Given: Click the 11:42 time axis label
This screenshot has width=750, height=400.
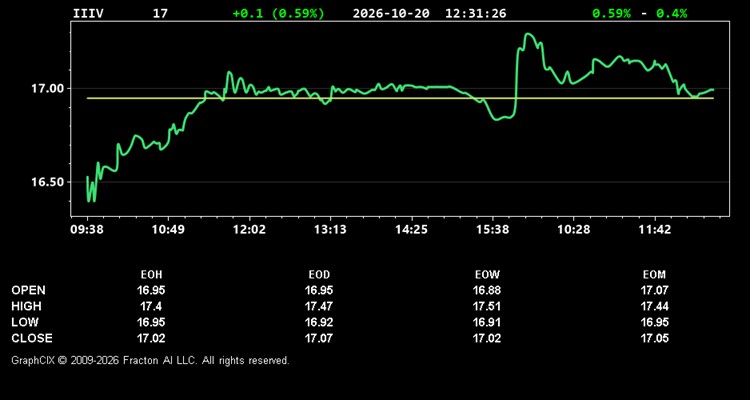Looking at the screenshot, I should click(655, 230).
